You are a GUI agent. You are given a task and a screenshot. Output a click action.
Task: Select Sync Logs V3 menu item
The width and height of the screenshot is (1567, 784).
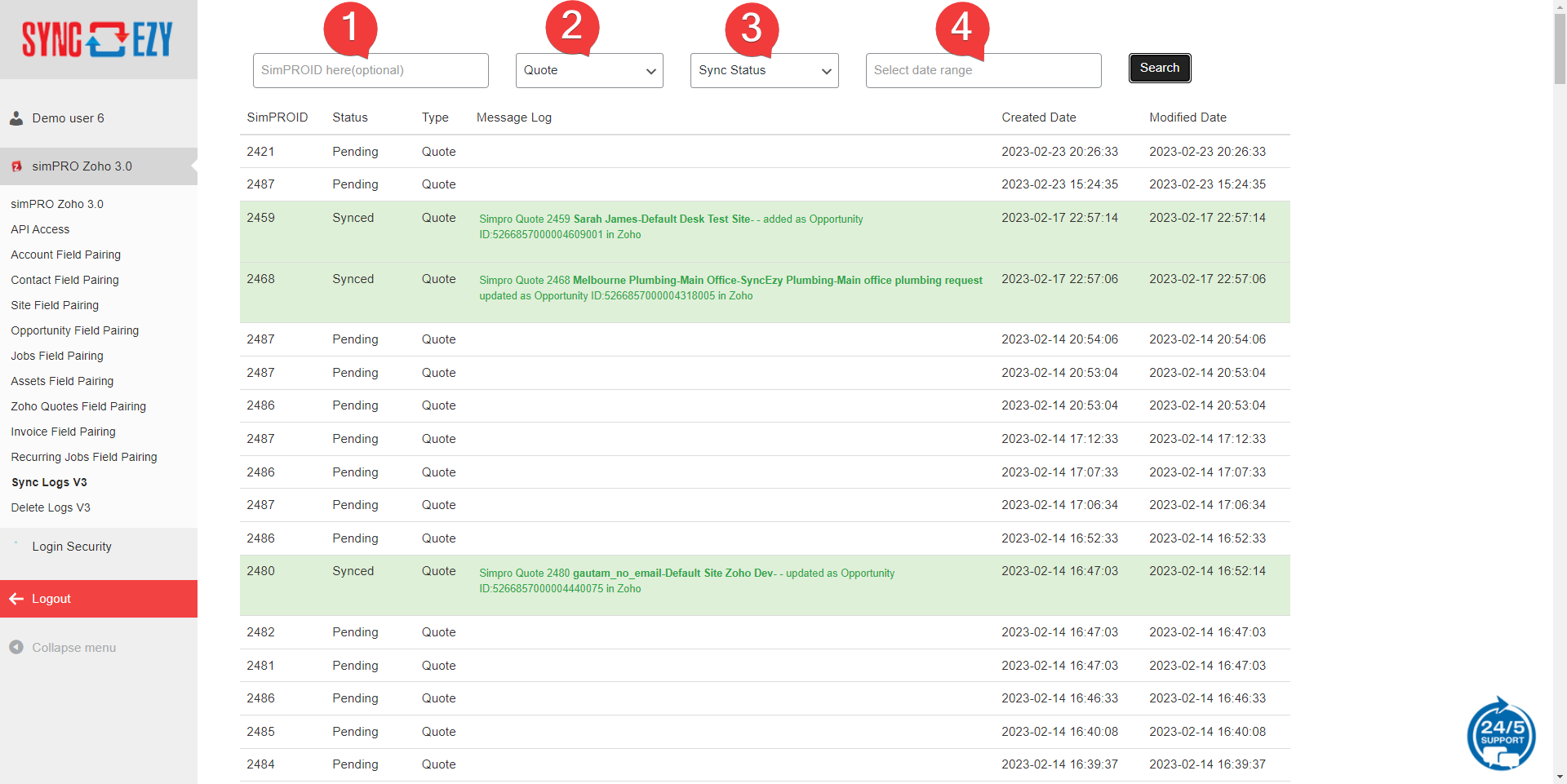(49, 482)
